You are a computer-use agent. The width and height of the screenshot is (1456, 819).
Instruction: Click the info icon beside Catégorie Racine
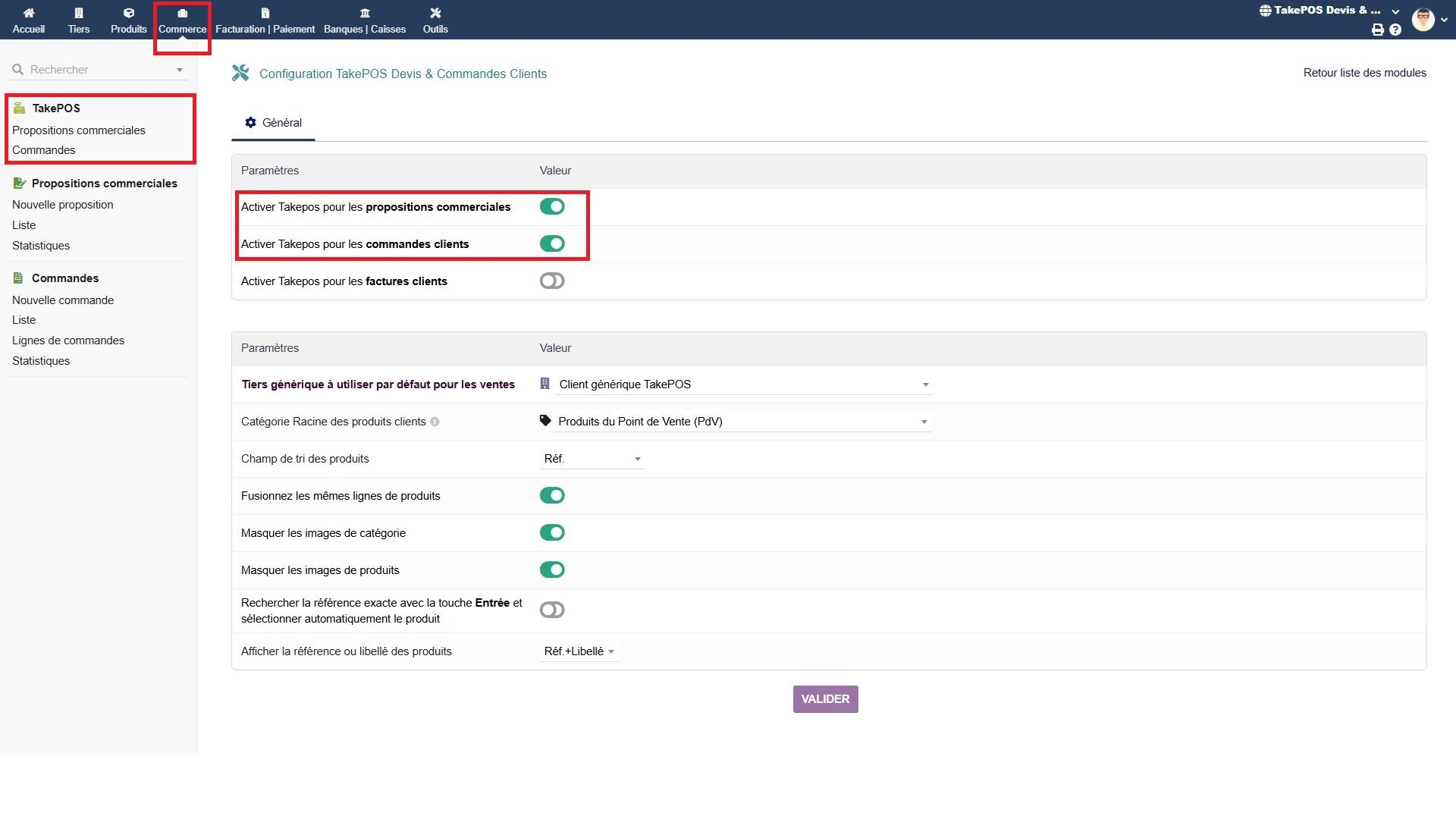435,422
